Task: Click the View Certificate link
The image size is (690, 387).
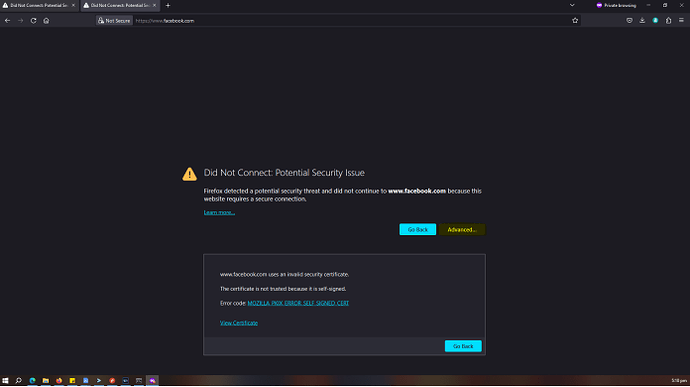Action: (239, 323)
